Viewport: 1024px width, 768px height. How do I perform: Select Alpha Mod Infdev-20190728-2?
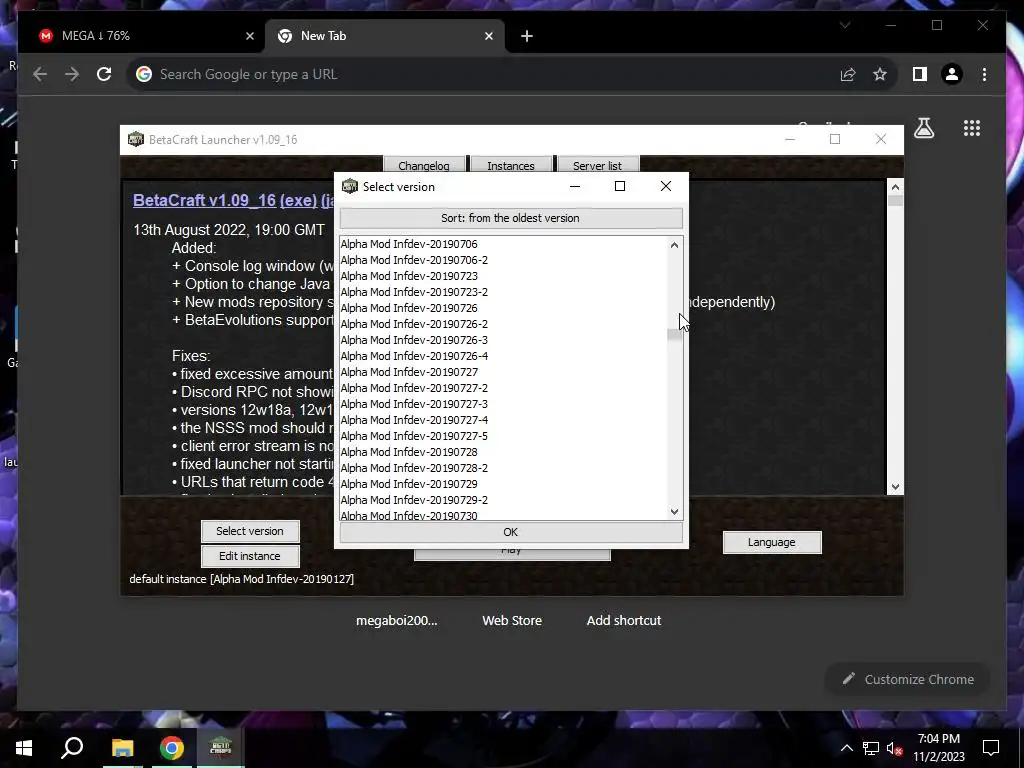pos(503,468)
